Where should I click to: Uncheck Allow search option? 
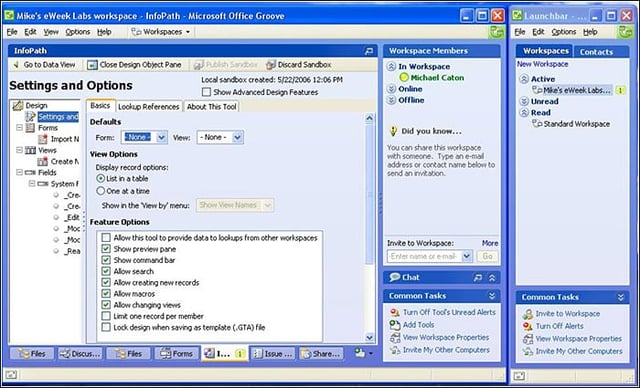pyautogui.click(x=106, y=271)
